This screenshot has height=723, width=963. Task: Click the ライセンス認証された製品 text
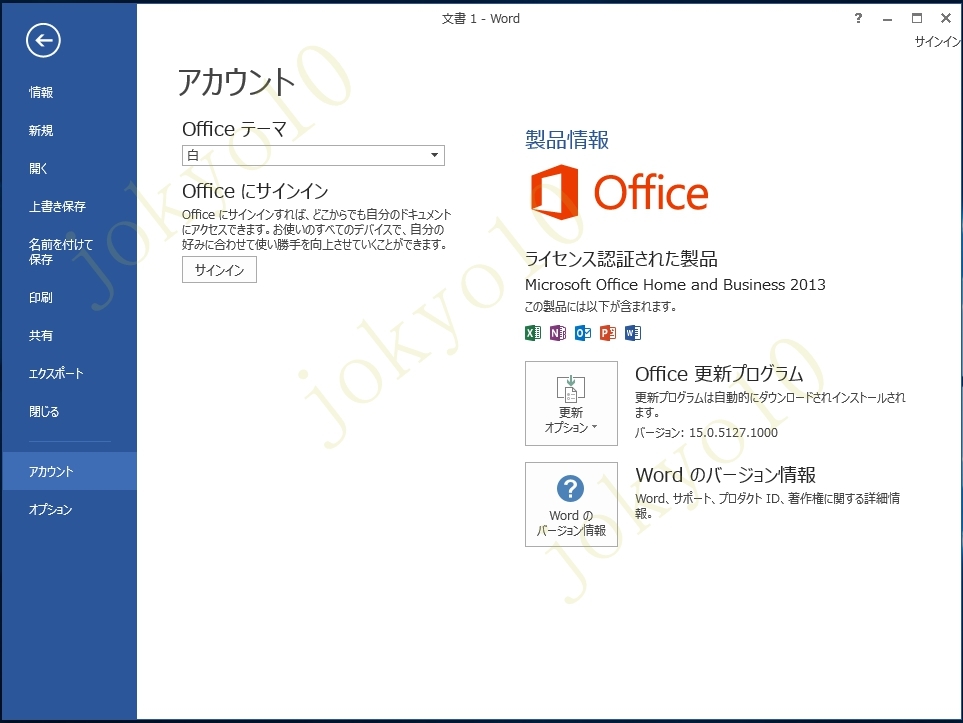[621, 259]
